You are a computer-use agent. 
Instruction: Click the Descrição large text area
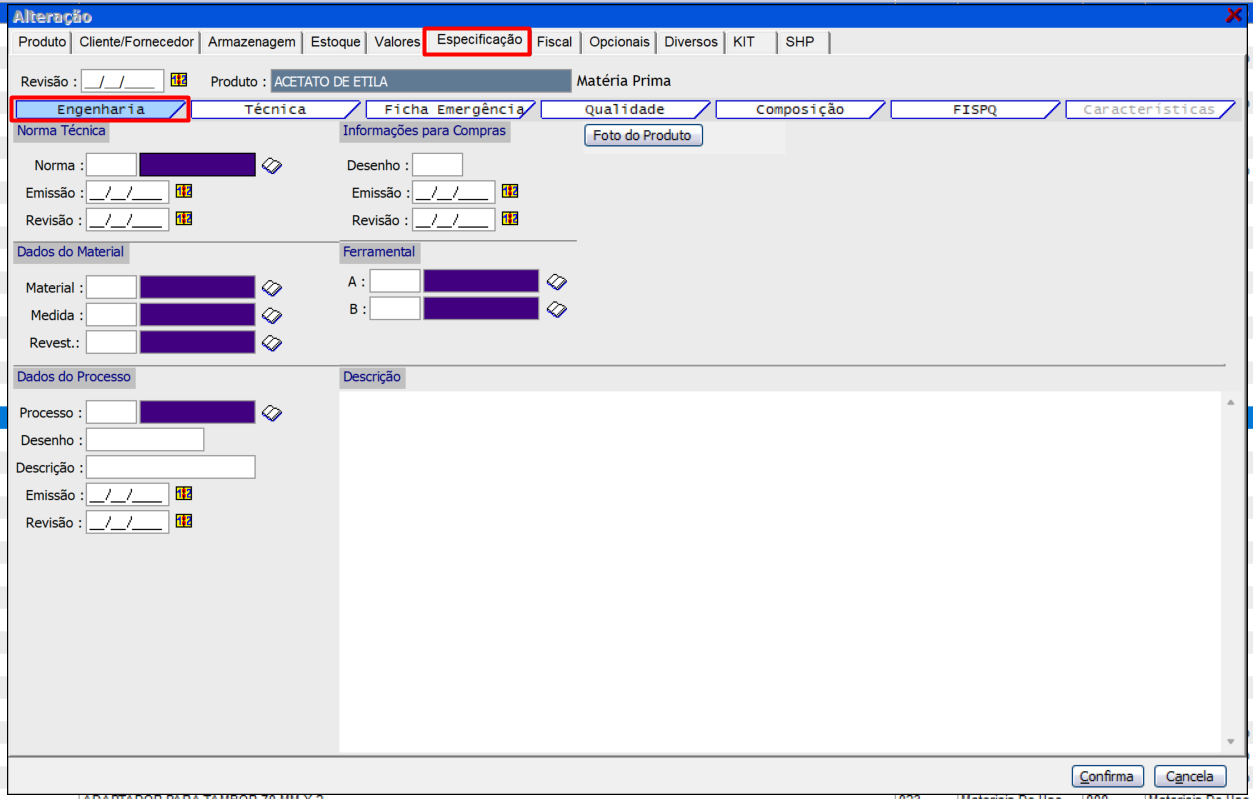(780, 570)
